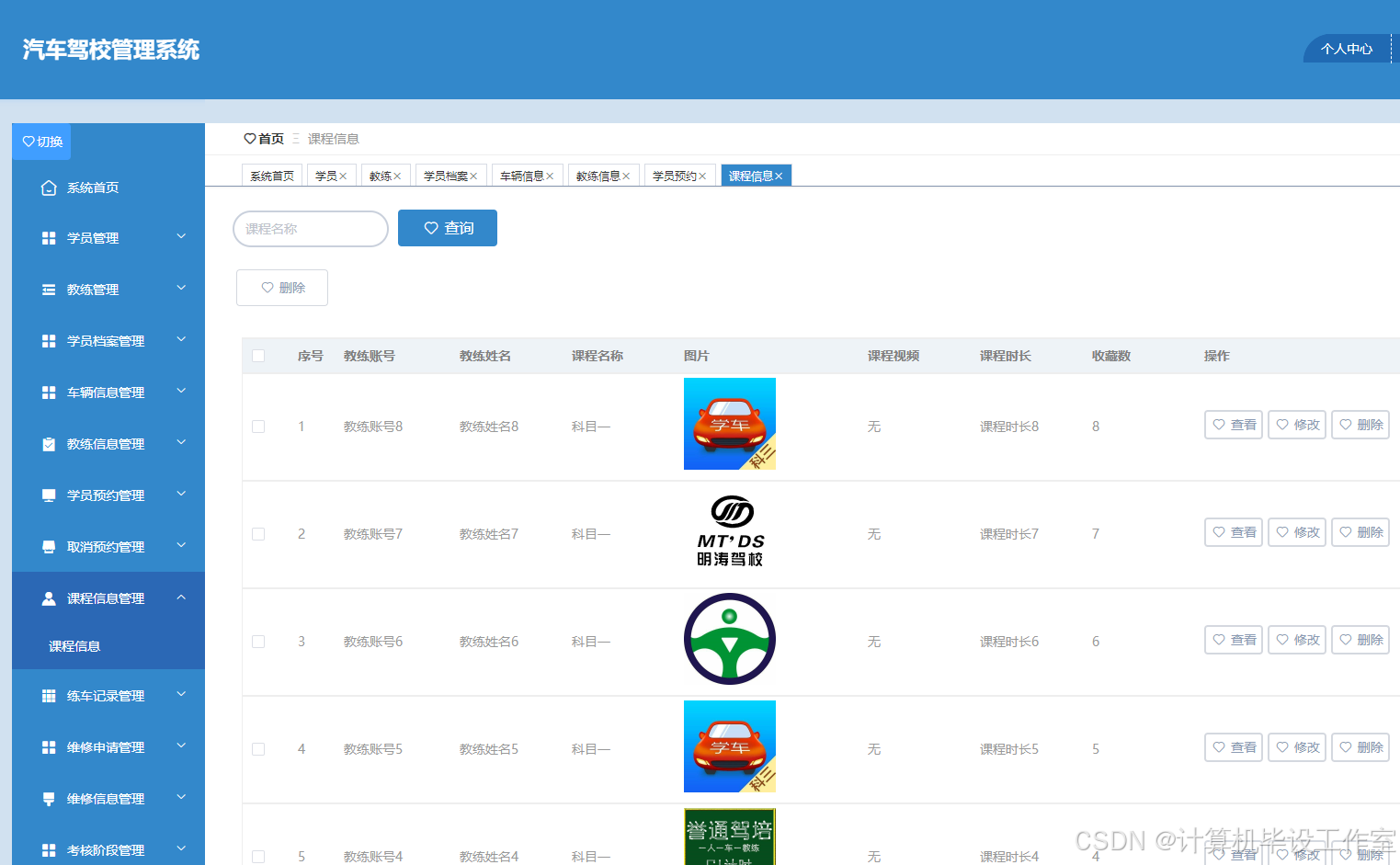1400x865 pixels.
Task: Close the 教练 tab with its X
Action: (x=397, y=176)
